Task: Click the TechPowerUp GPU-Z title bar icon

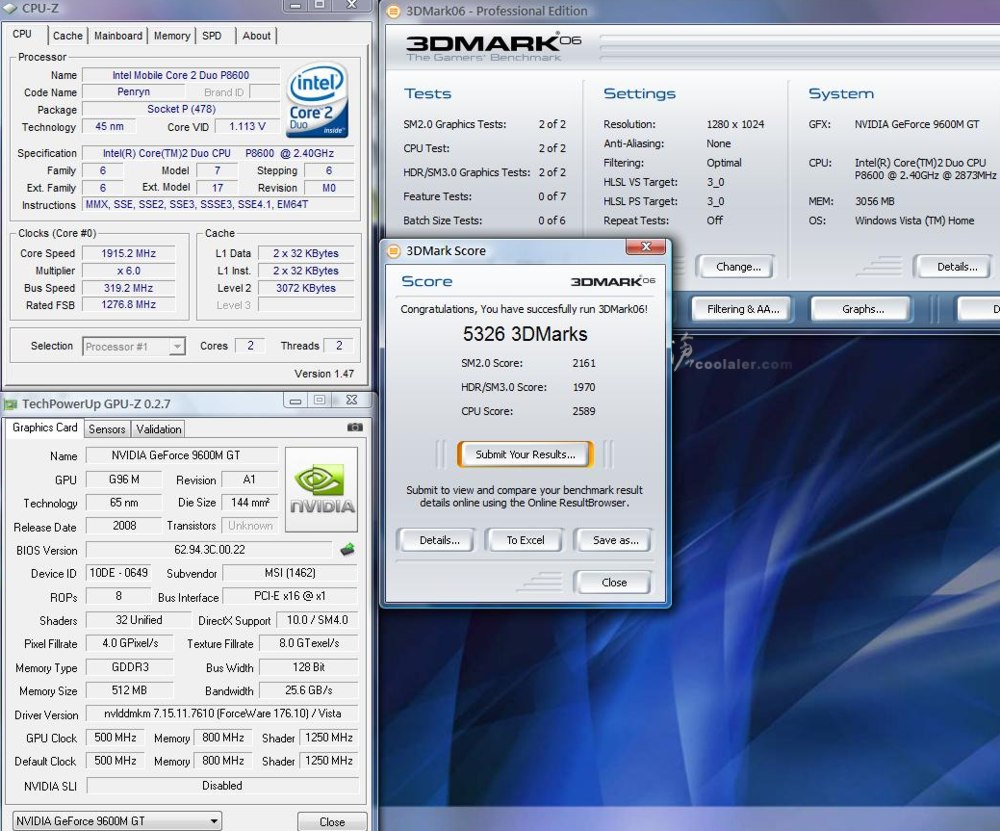Action: (x=10, y=404)
